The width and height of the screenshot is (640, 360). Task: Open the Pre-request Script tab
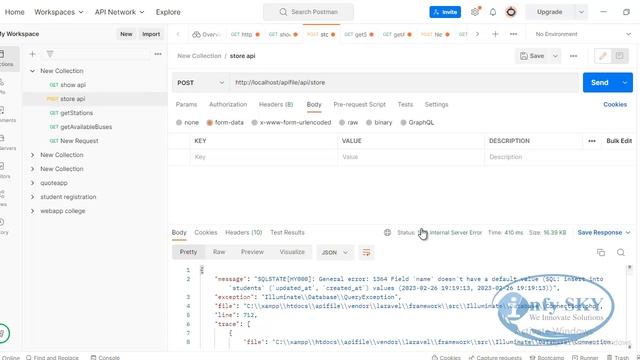(359, 104)
